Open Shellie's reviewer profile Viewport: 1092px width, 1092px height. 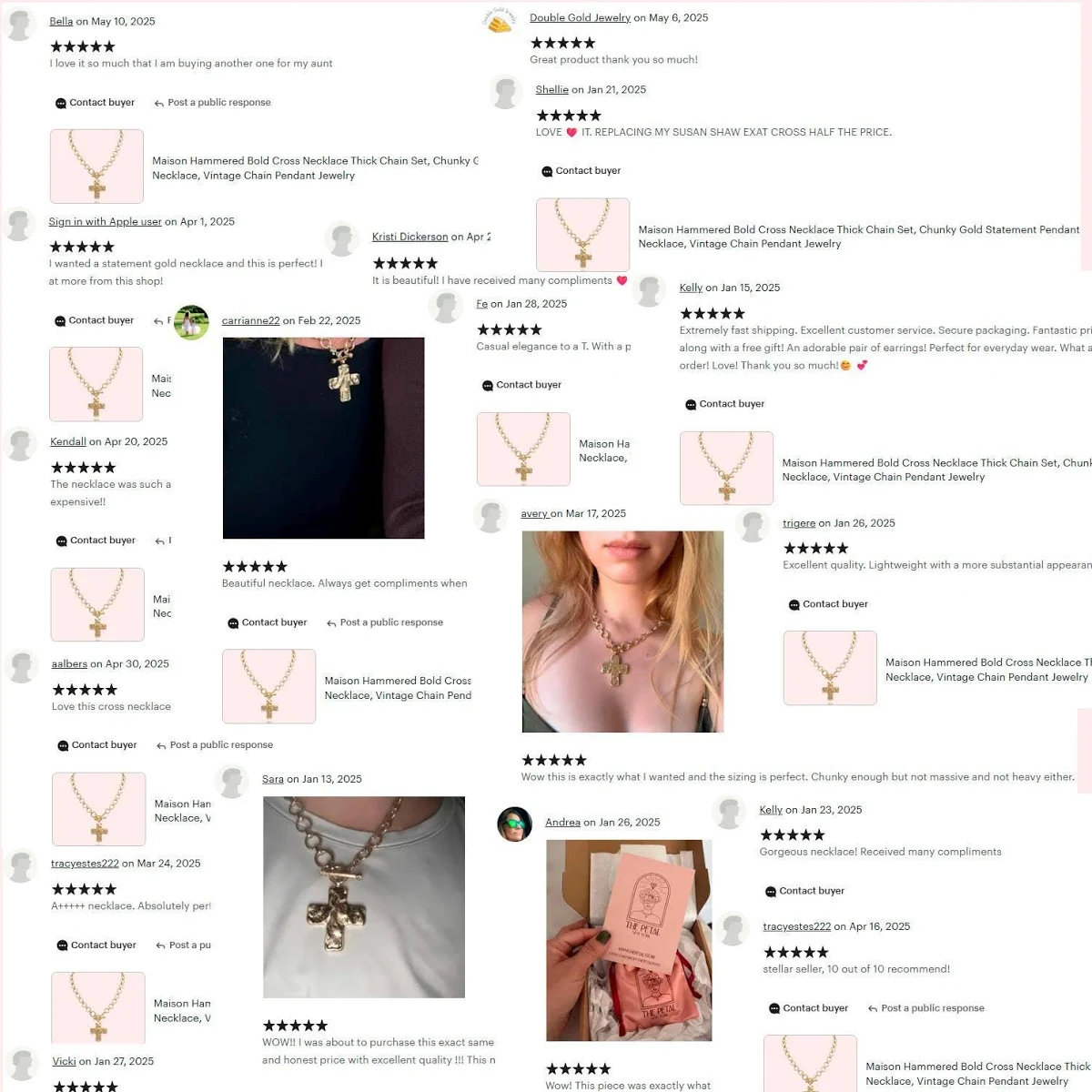pos(551,89)
